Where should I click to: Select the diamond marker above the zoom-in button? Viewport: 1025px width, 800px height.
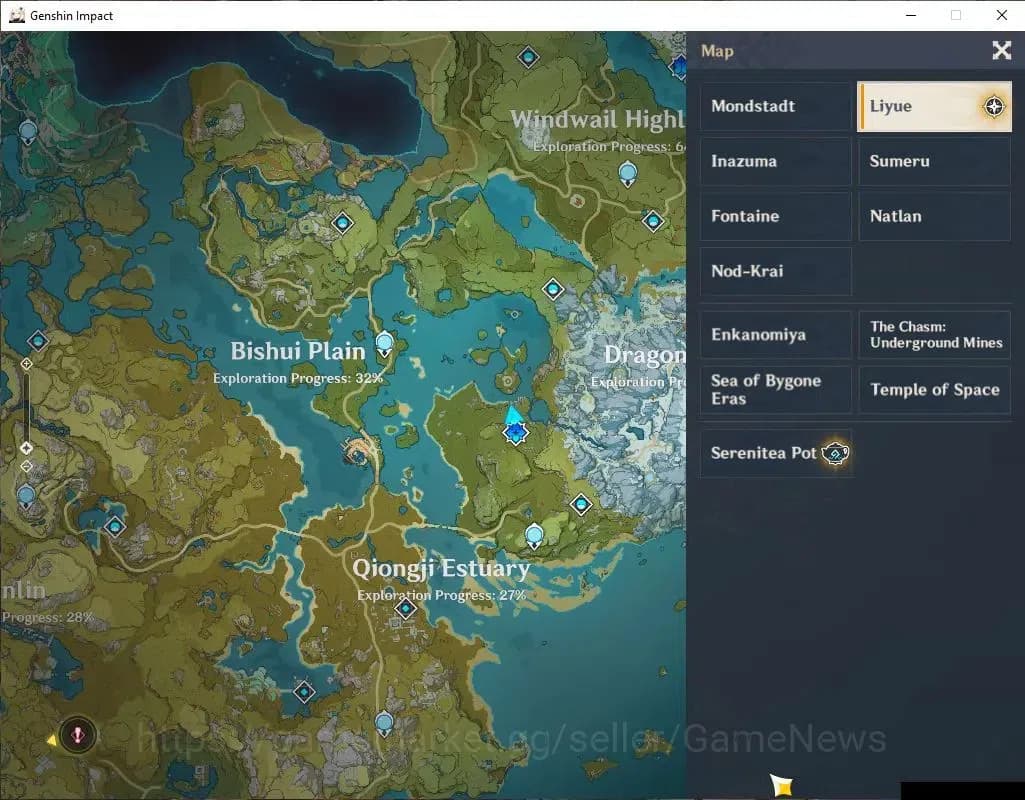tap(38, 341)
